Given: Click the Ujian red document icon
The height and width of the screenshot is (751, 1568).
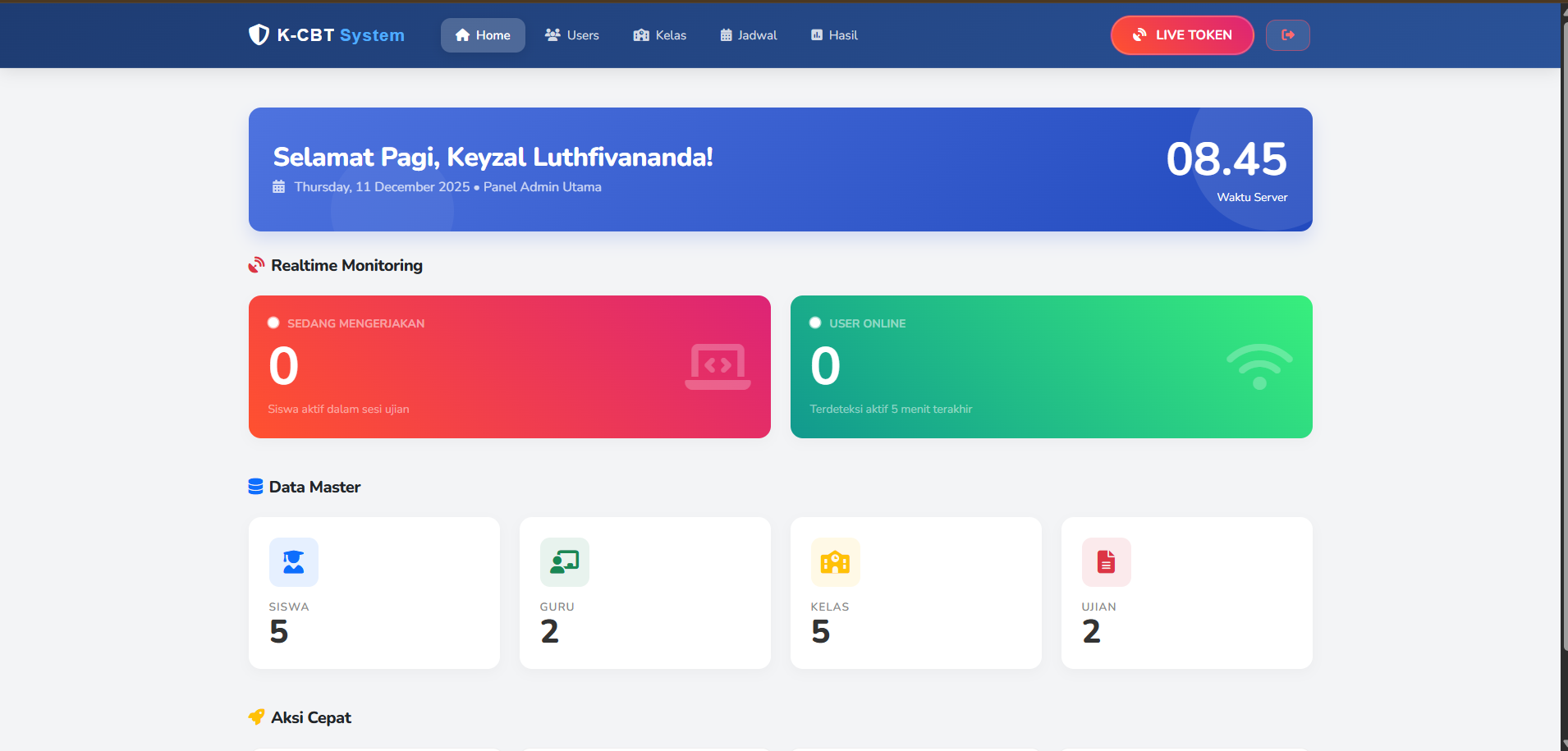Looking at the screenshot, I should coord(1106,562).
